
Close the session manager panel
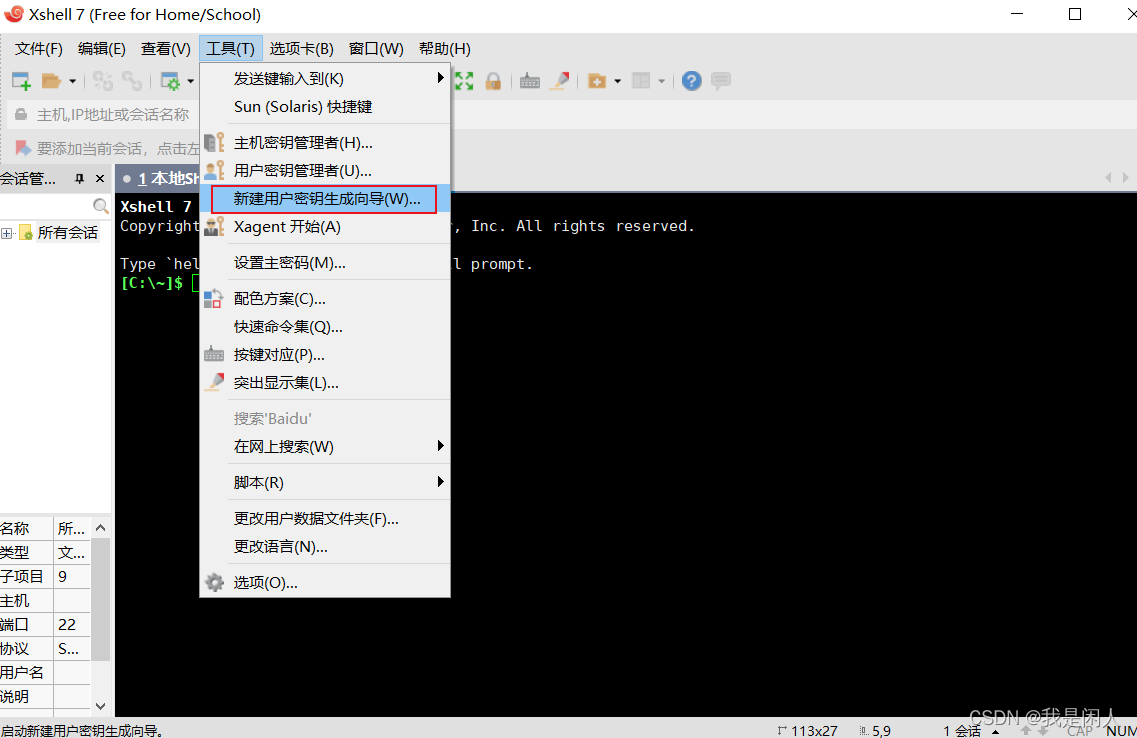[100, 178]
